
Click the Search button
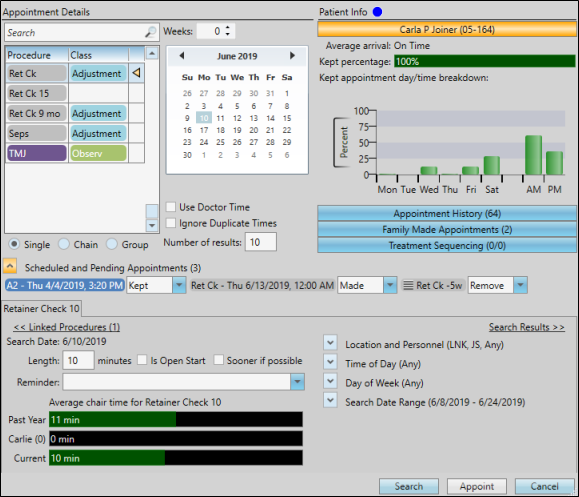pos(409,486)
